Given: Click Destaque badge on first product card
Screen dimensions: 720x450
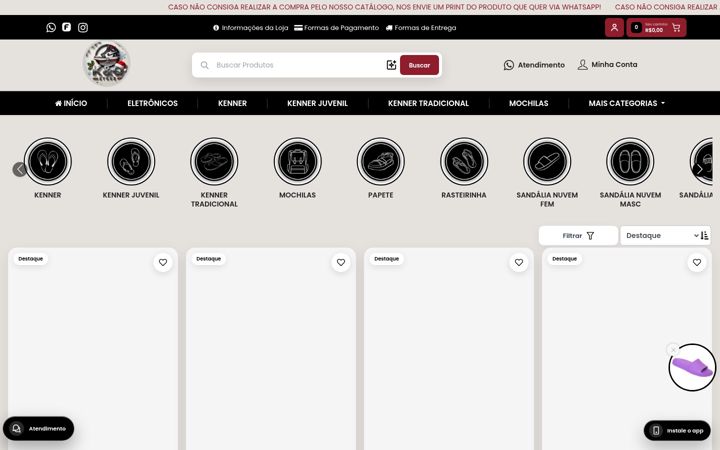Looking at the screenshot, I should click(31, 259).
